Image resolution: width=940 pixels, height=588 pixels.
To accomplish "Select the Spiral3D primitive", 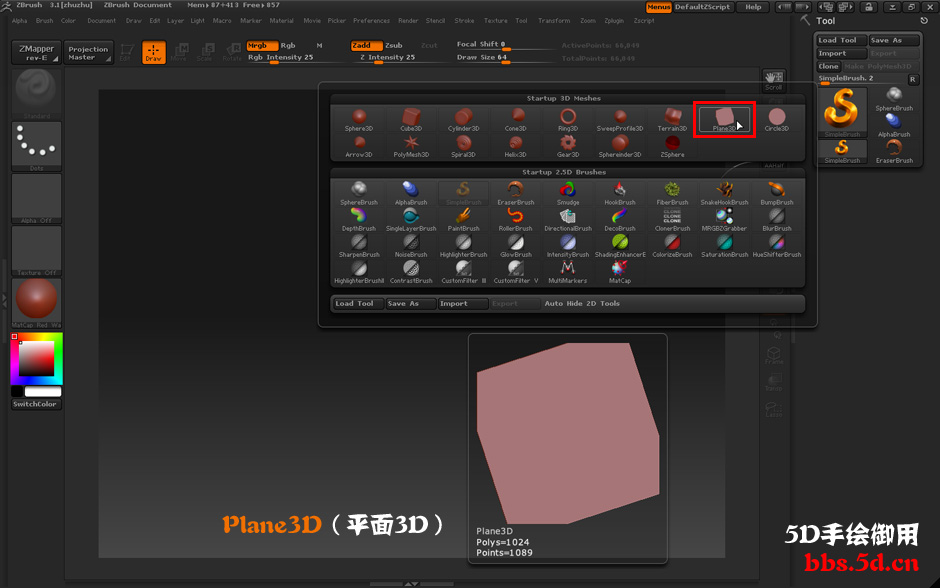I will (x=463, y=146).
